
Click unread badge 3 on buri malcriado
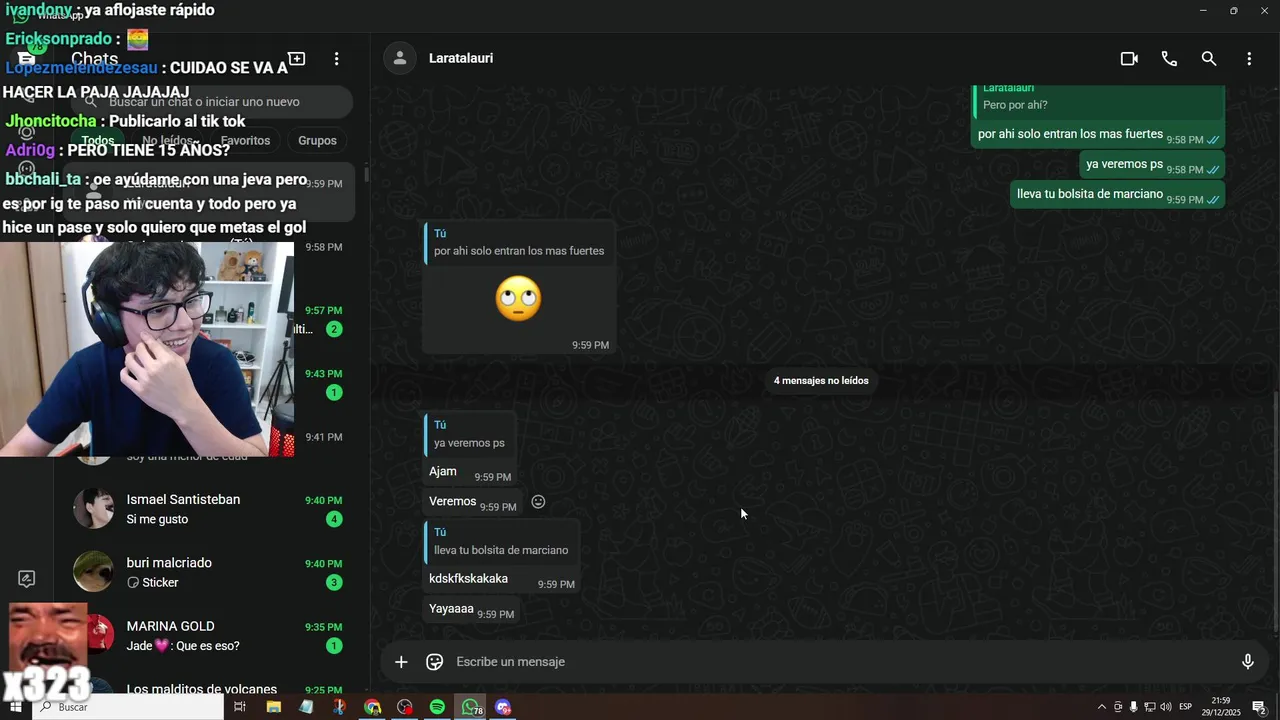(334, 582)
